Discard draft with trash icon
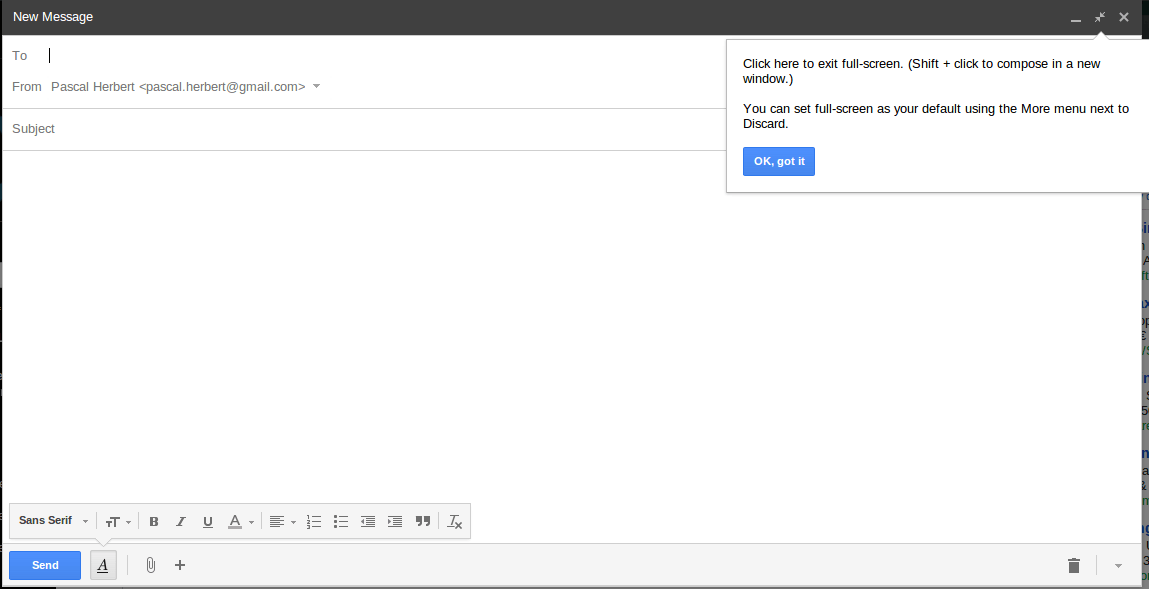The height and width of the screenshot is (589, 1149). [x=1074, y=565]
